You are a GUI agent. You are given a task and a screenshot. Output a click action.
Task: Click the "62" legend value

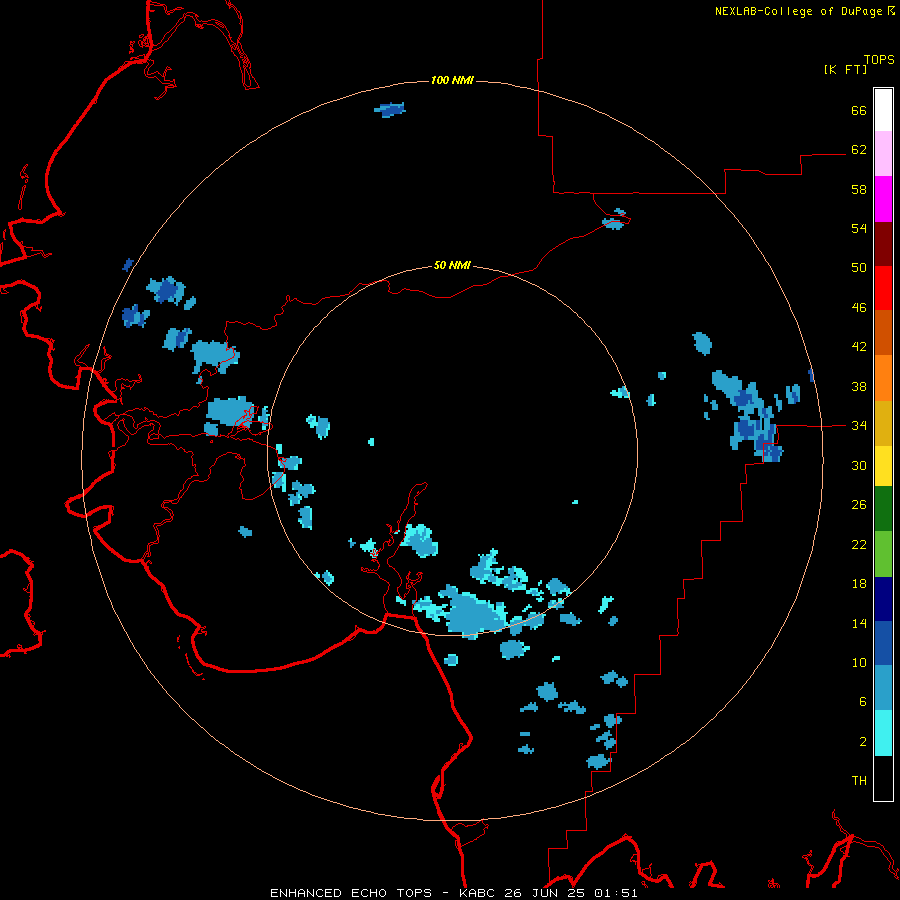(x=859, y=150)
